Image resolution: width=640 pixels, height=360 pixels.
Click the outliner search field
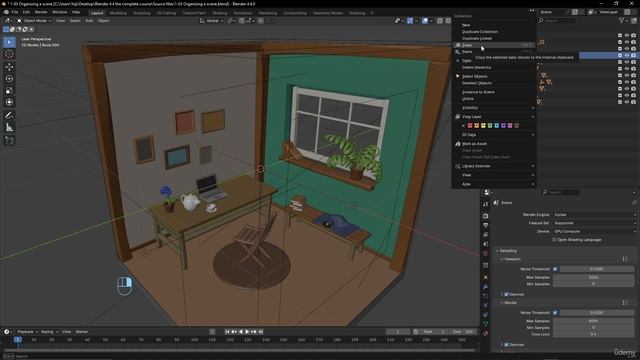click(x=558, y=20)
